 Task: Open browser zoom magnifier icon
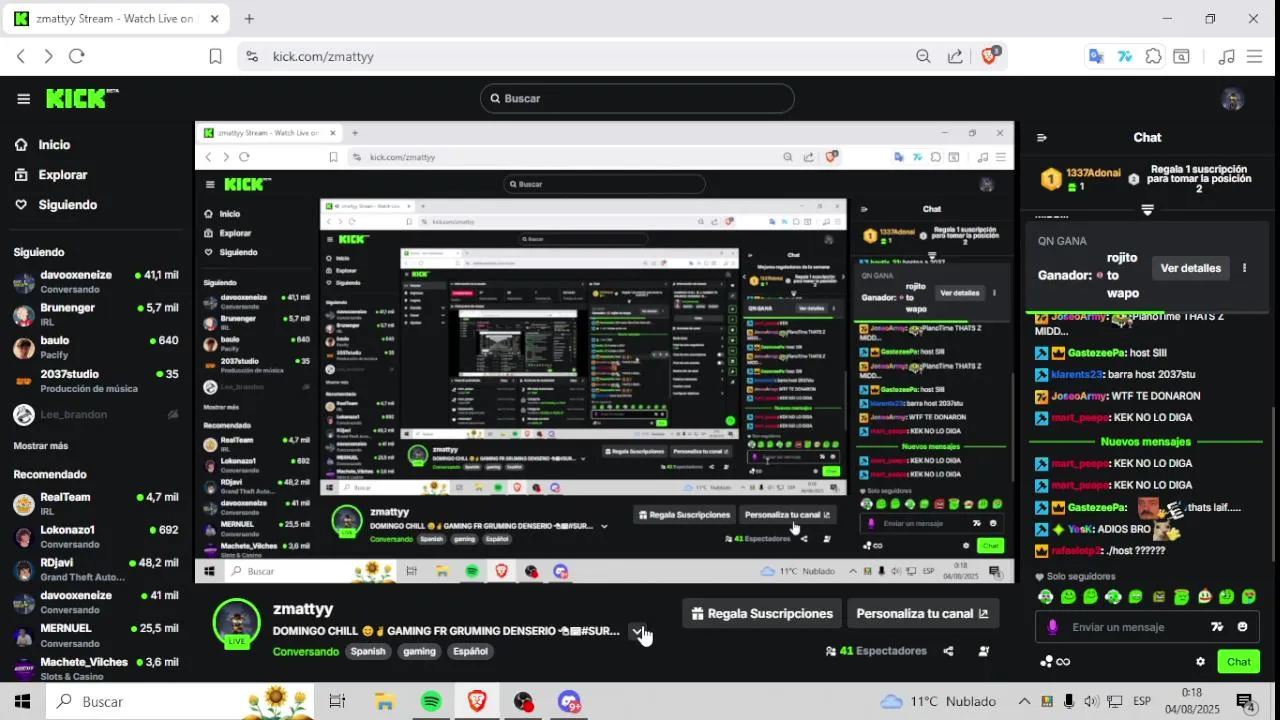coord(923,57)
